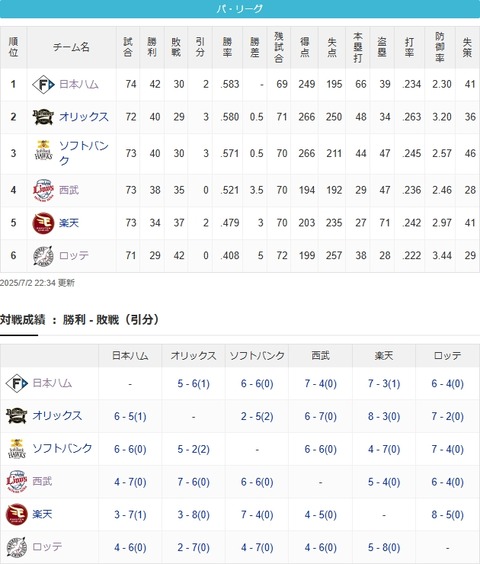480x564 pixels.
Task: Click the SoftBank Hawks logo in standings table
Action: 43,150
